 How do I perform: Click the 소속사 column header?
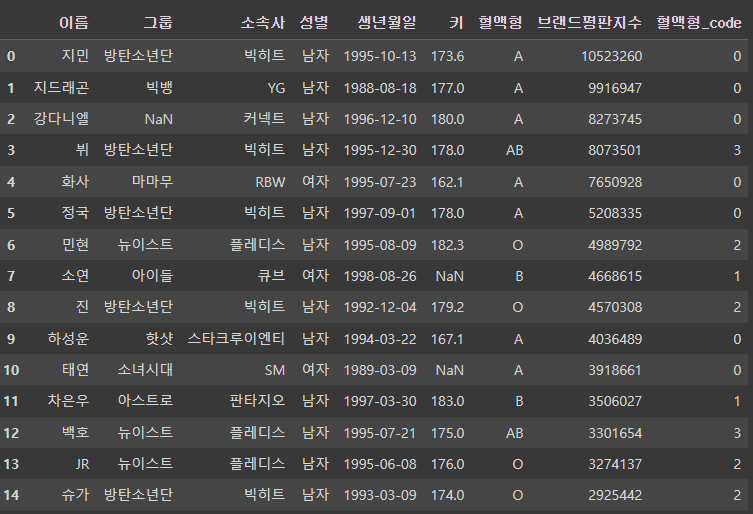point(263,23)
